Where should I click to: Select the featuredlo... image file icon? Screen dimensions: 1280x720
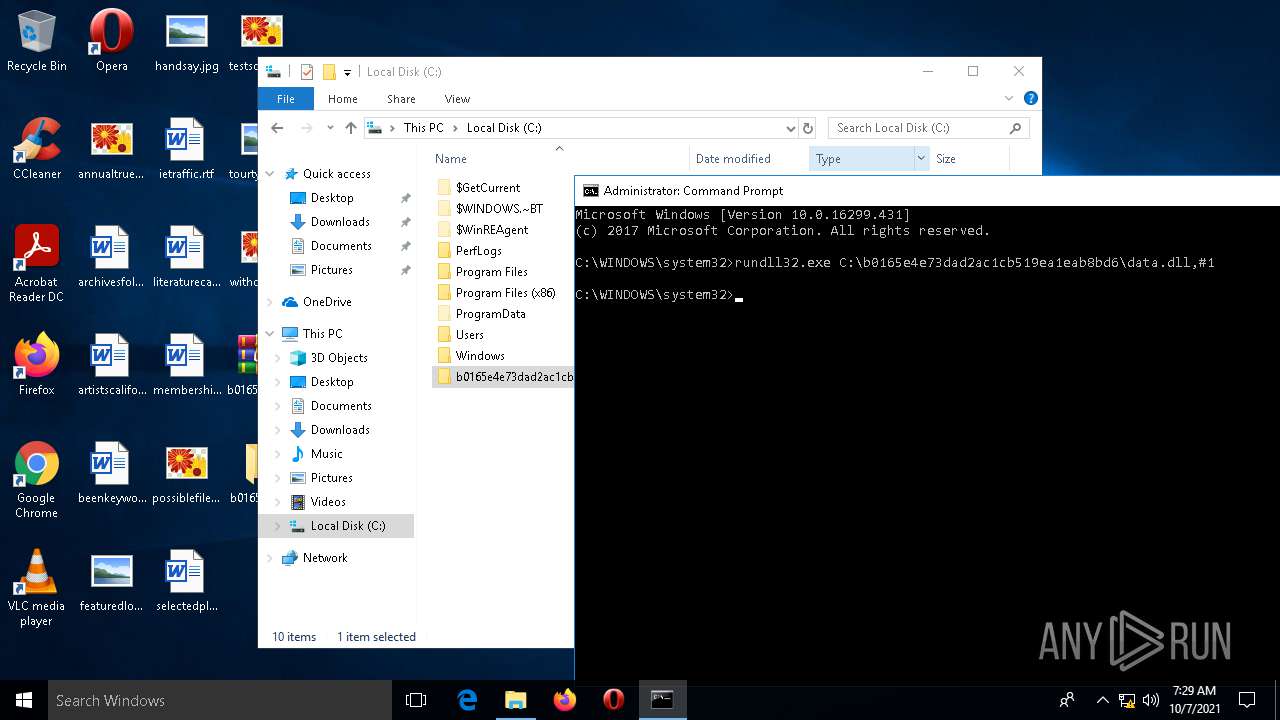coord(112,580)
